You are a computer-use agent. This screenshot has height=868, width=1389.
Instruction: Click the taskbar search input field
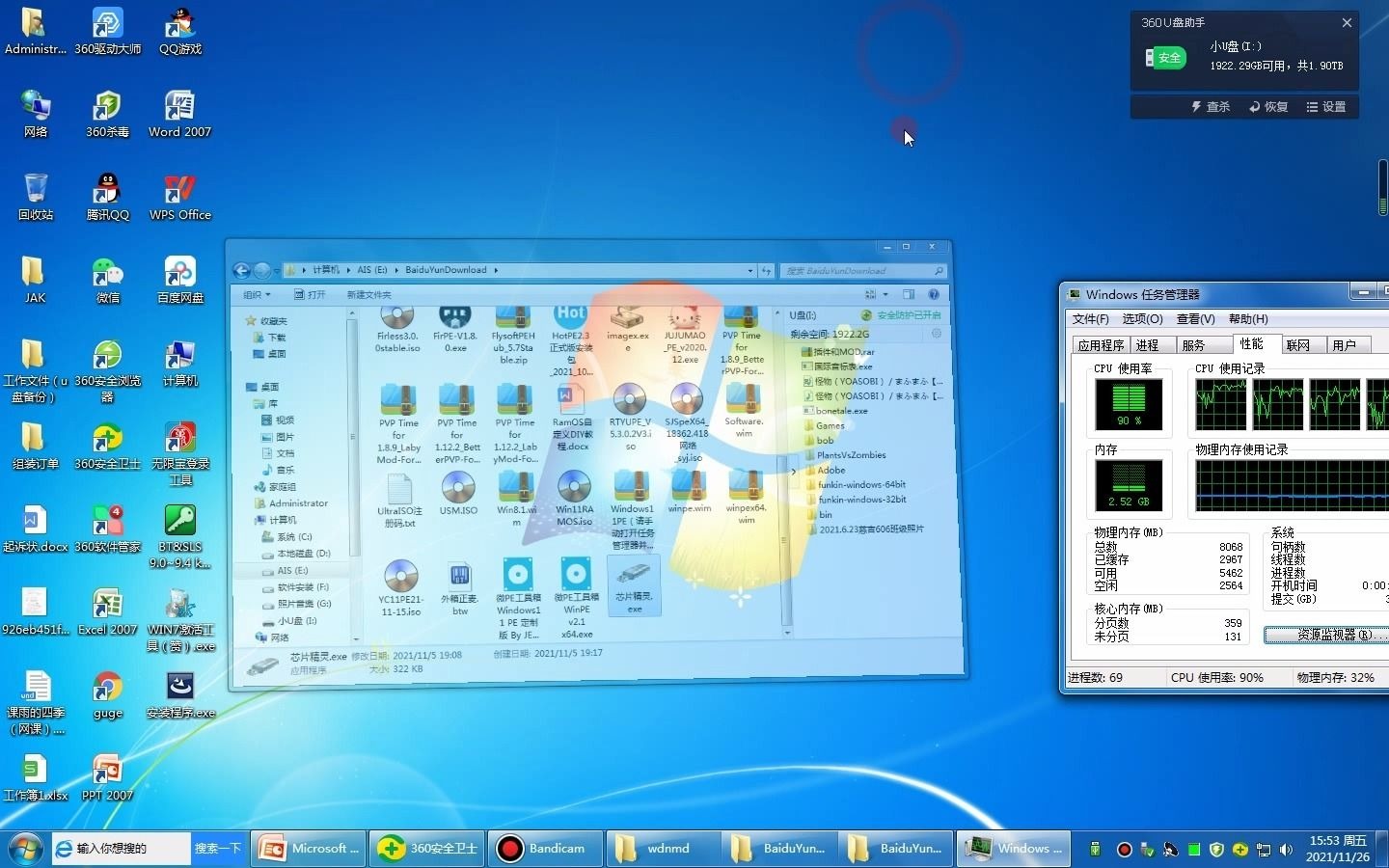121,849
